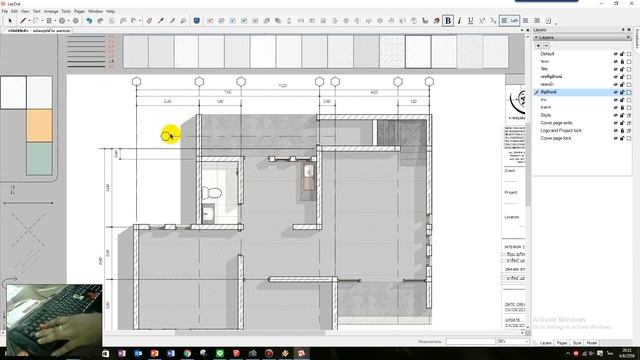Image resolution: width=640 pixels, height=360 pixels.
Task: Toggle bold text formatting
Action: tap(448, 20)
